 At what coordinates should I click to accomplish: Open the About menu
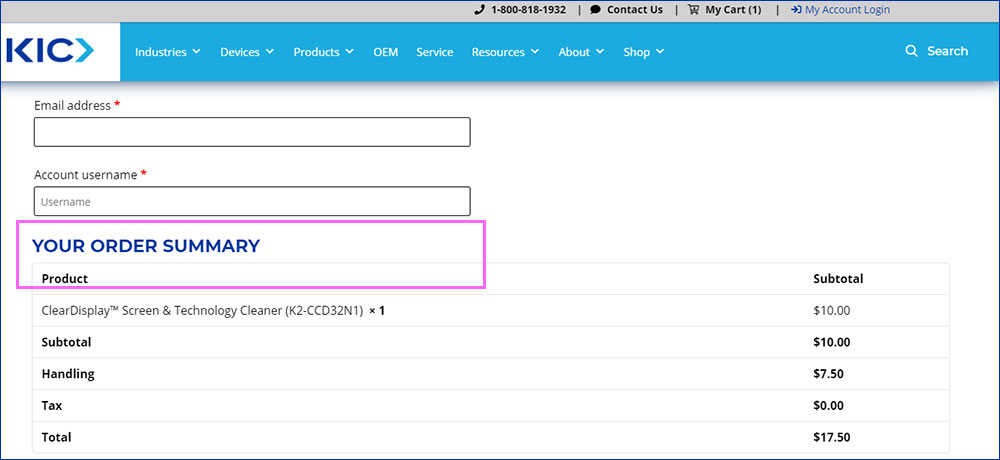(x=574, y=52)
